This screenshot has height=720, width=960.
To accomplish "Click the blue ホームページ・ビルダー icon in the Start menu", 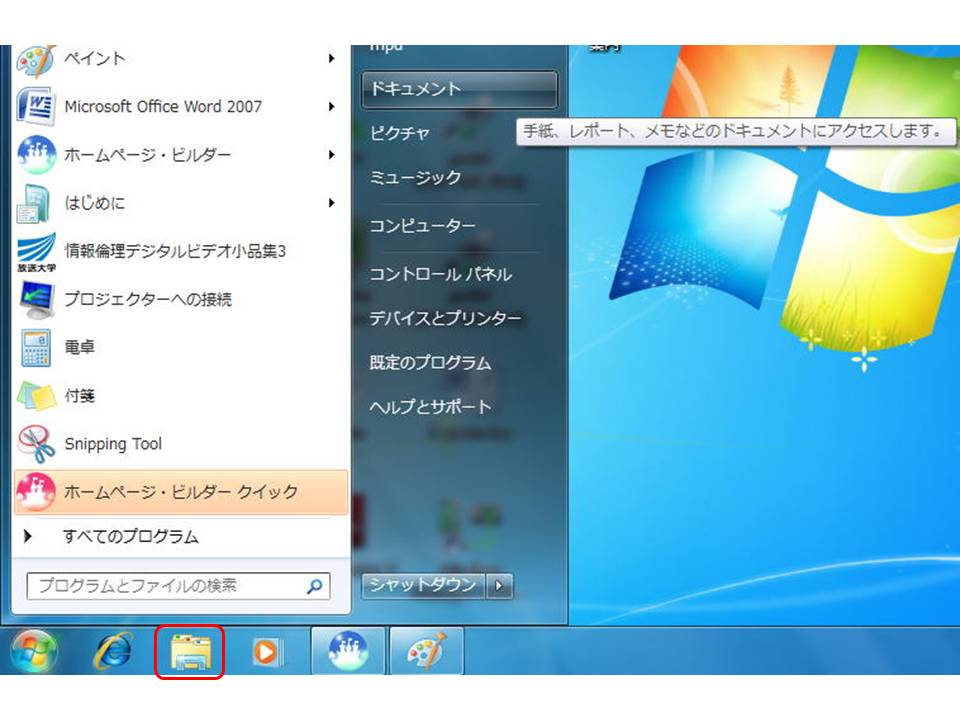I will pos(36,154).
